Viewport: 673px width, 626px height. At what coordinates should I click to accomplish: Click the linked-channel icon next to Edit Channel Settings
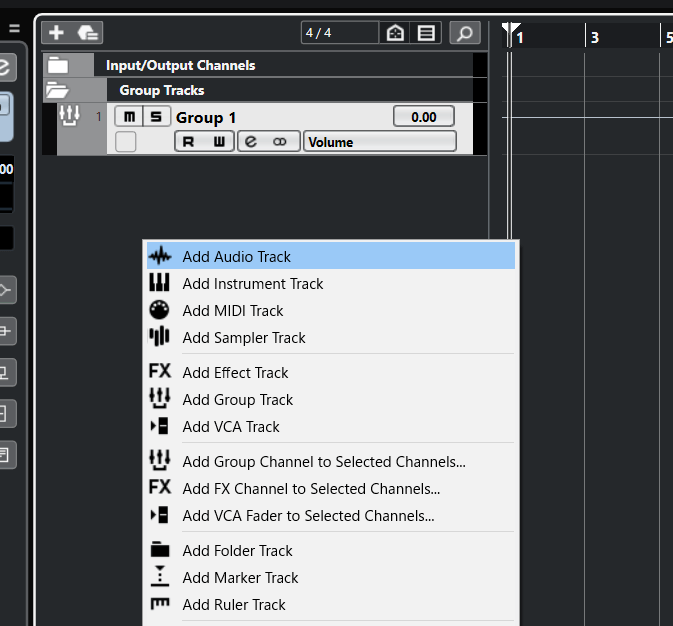[x=280, y=142]
